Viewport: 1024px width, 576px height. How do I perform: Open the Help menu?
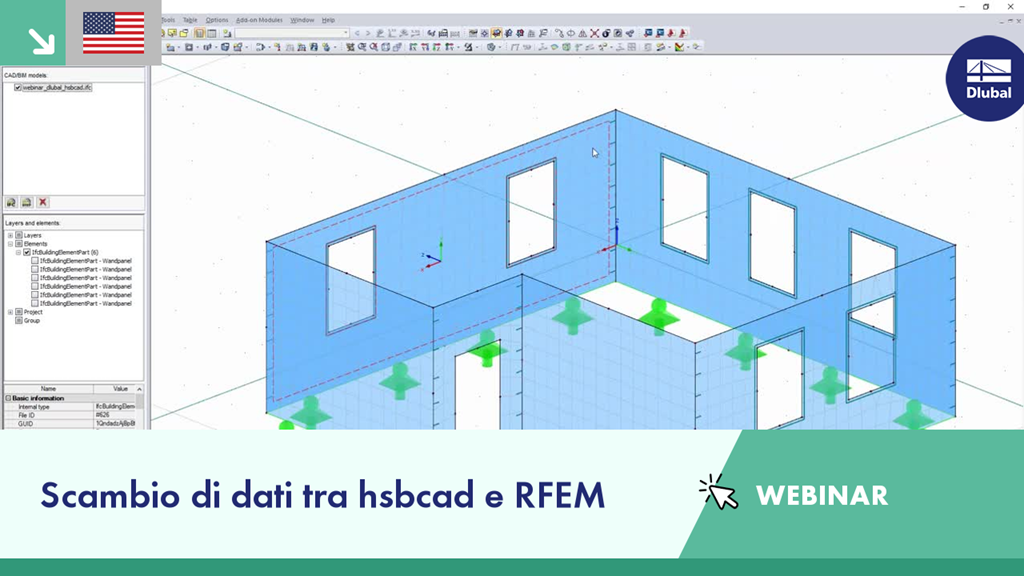tap(328, 20)
